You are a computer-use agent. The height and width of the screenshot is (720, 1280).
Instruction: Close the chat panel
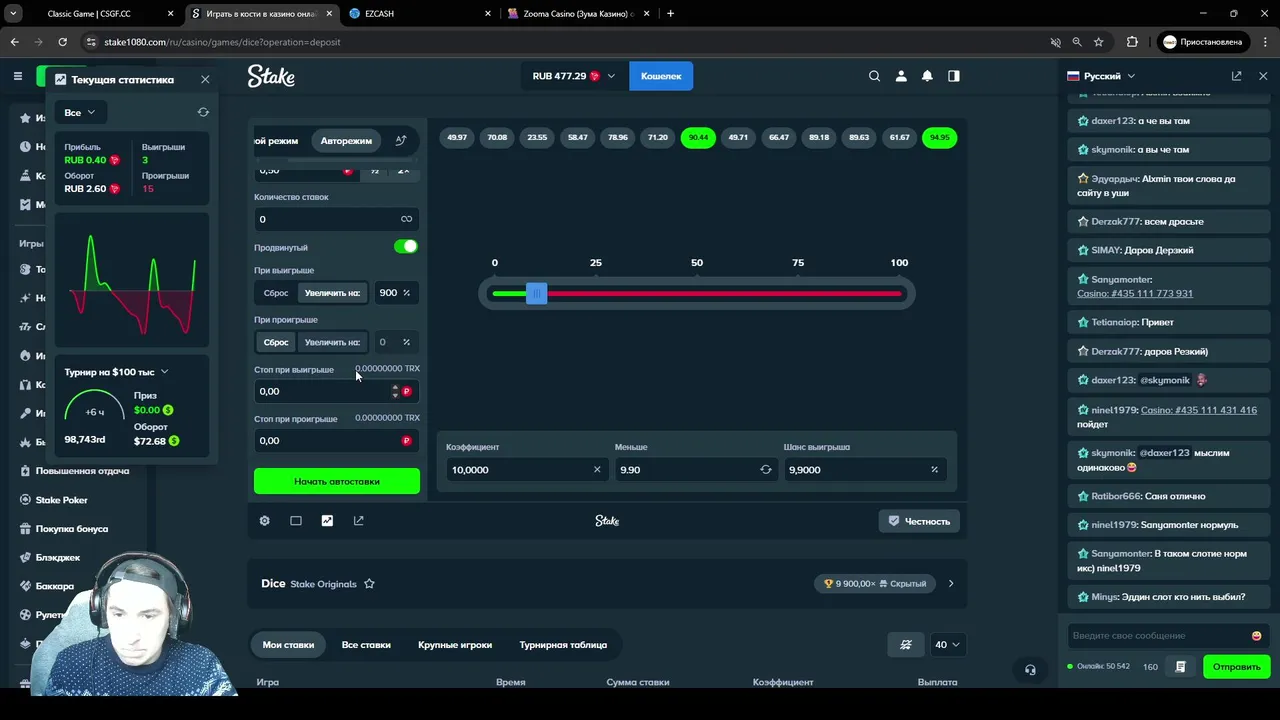(x=1262, y=76)
